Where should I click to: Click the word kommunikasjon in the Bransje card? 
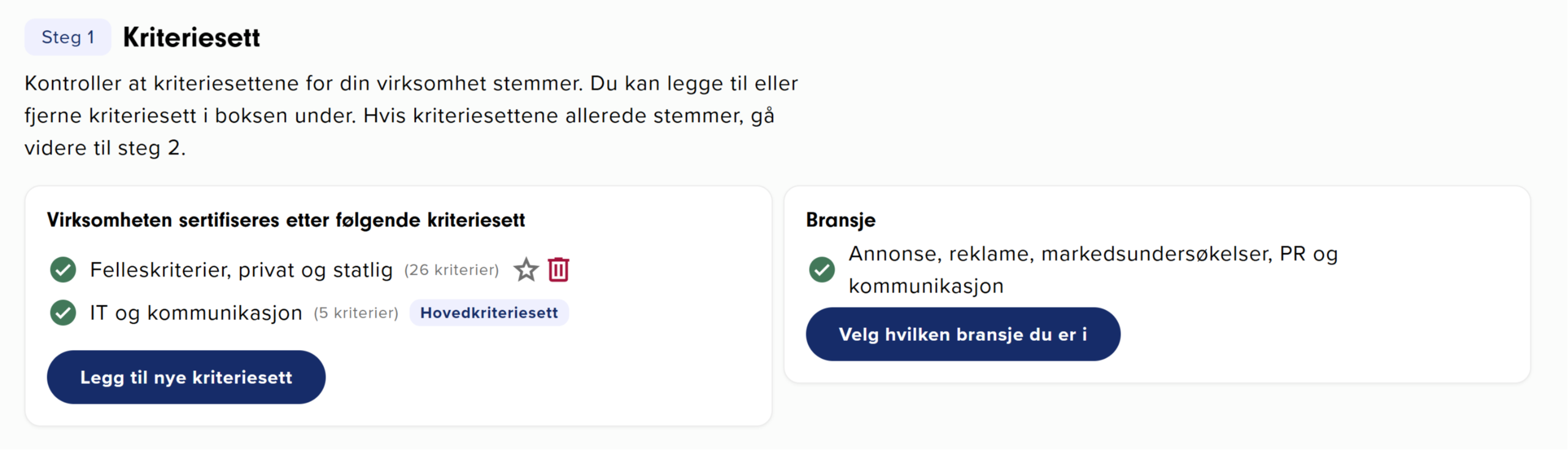pos(925,286)
